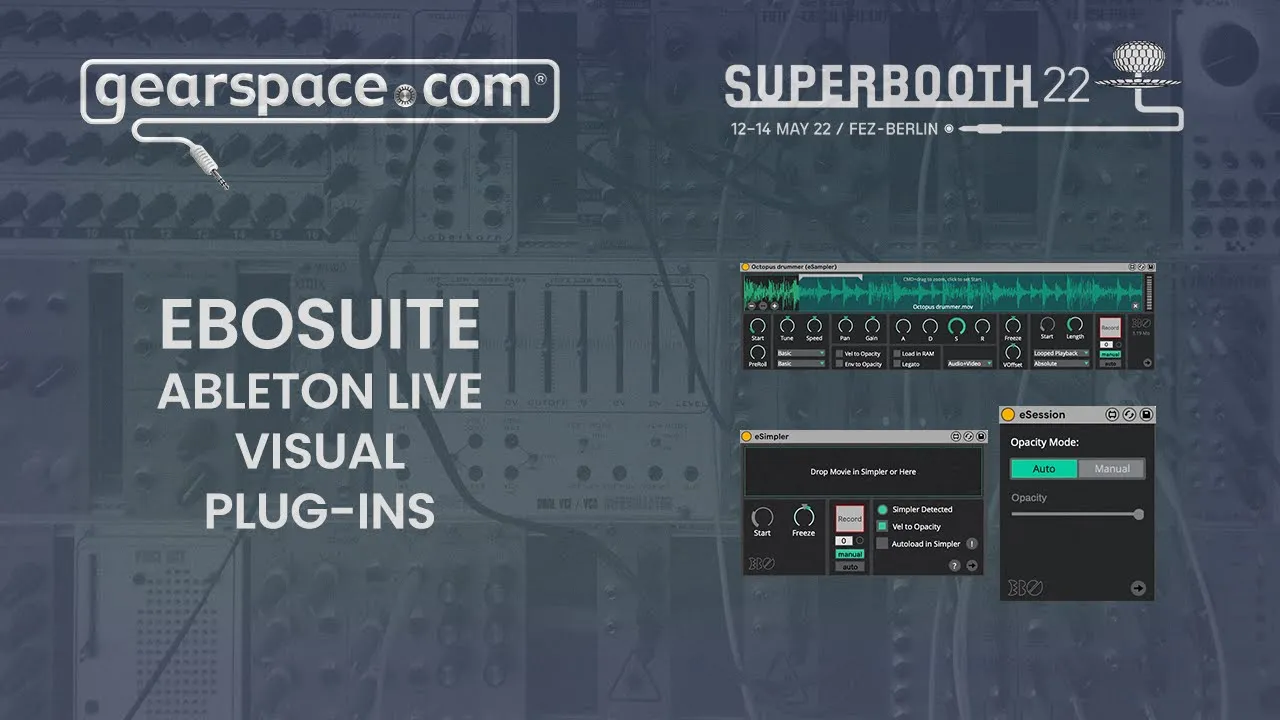Click the Start knob in eSimpler
The height and width of the screenshot is (720, 1280).
(762, 516)
